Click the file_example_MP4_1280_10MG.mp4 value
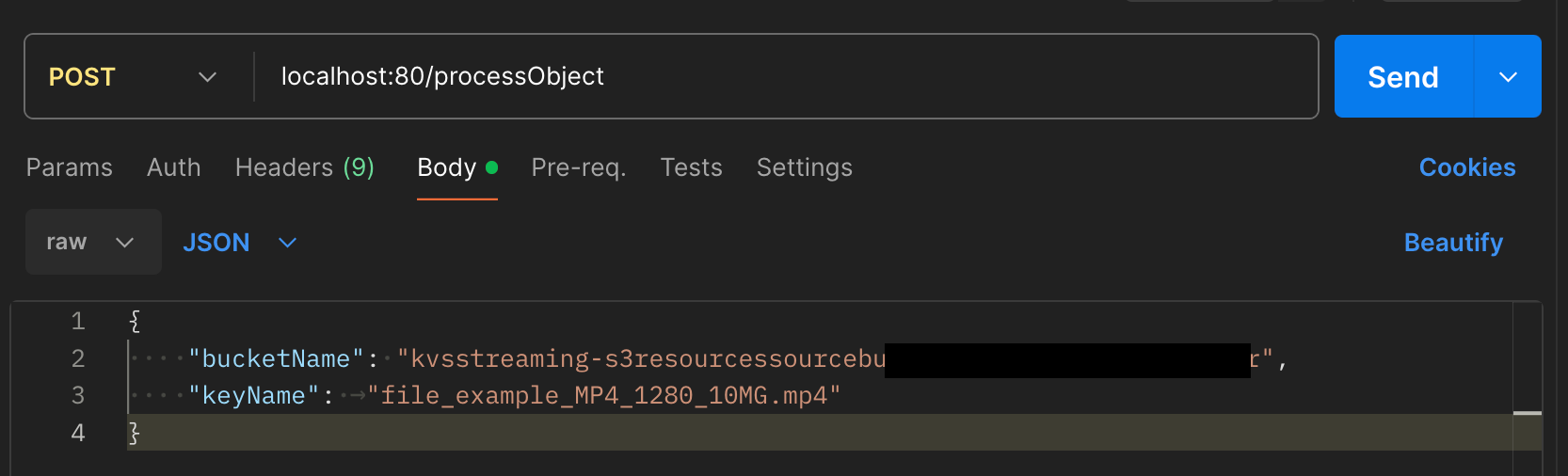This screenshot has width=1568, height=476. click(x=603, y=395)
